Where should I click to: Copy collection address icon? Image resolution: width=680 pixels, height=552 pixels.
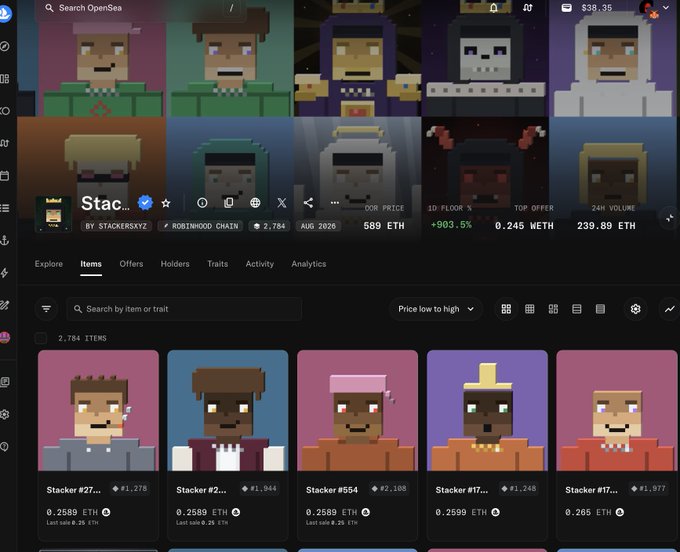229,203
